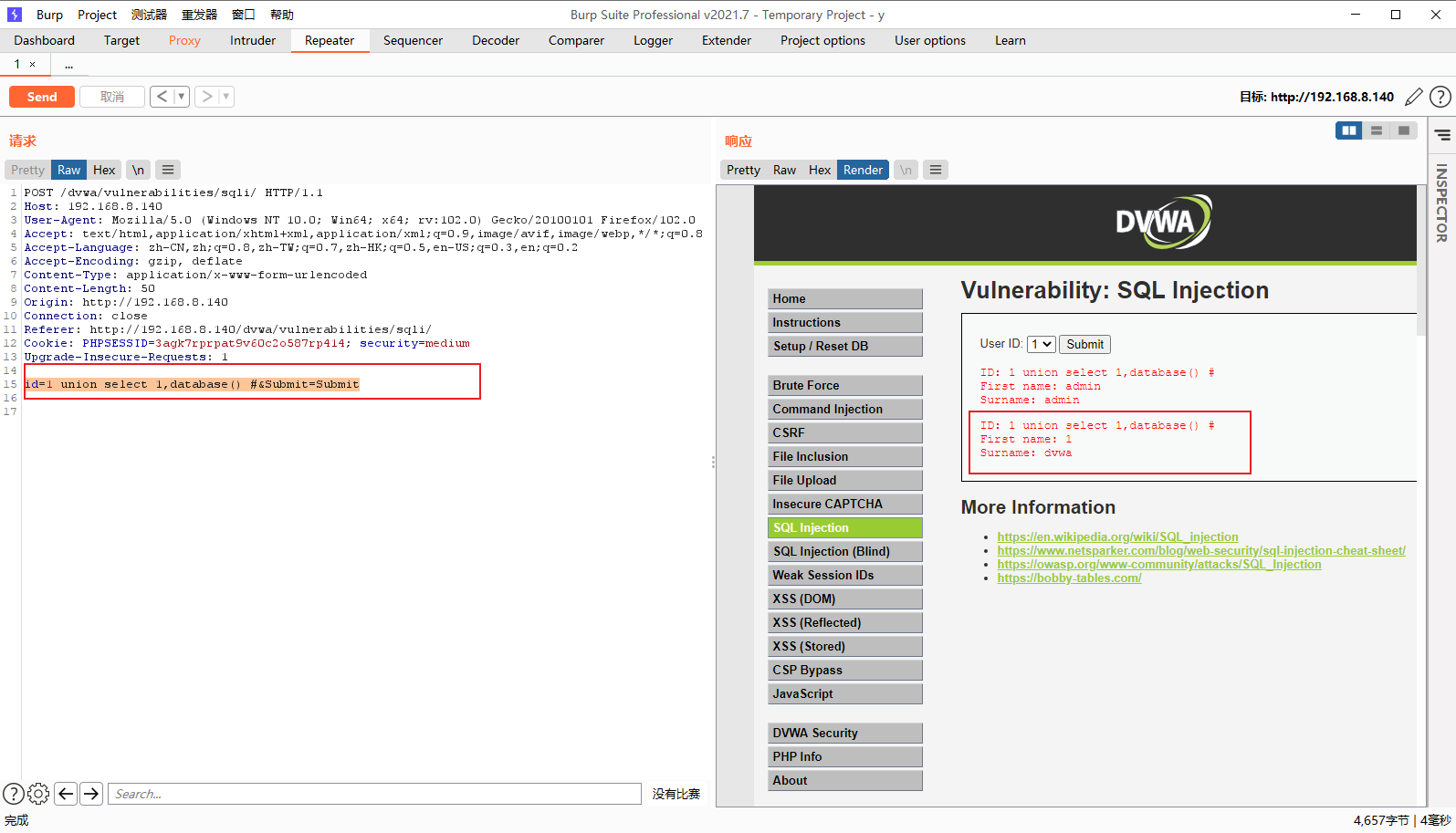1456x833 pixels.
Task: Click Brute Force in the DVWA menu
Action: click(845, 385)
